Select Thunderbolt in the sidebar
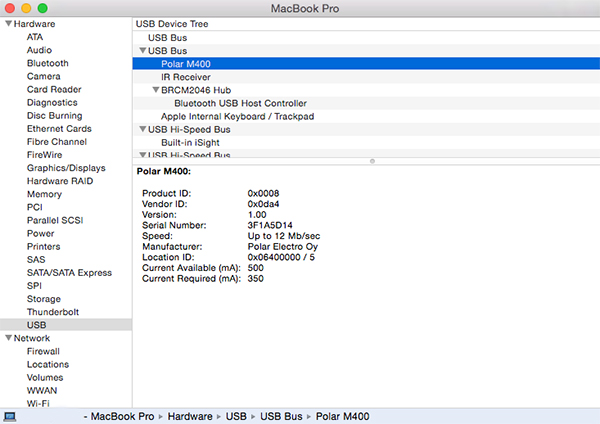The image size is (600, 424). [x=53, y=312]
